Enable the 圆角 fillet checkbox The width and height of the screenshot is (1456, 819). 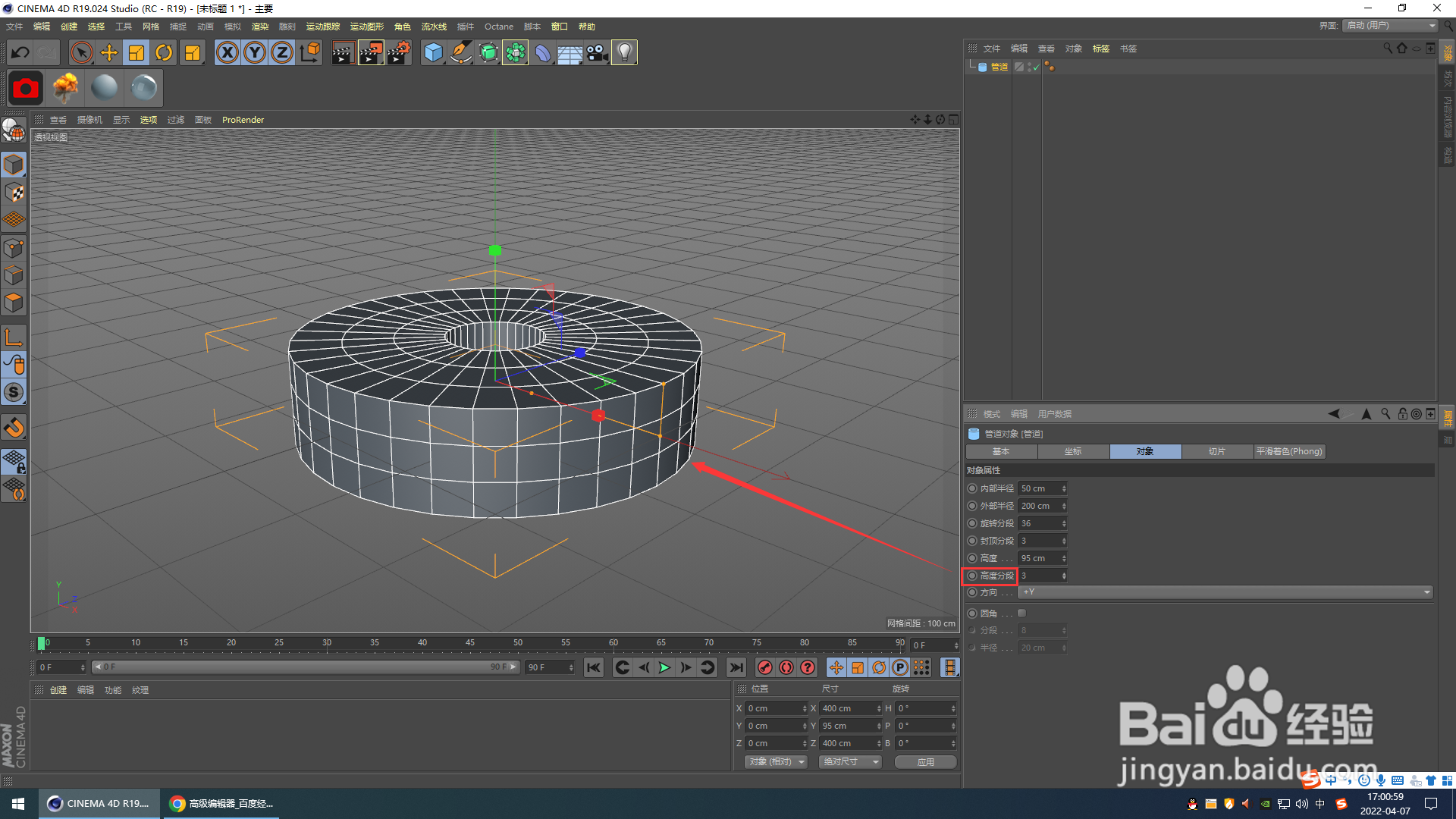click(x=1021, y=613)
